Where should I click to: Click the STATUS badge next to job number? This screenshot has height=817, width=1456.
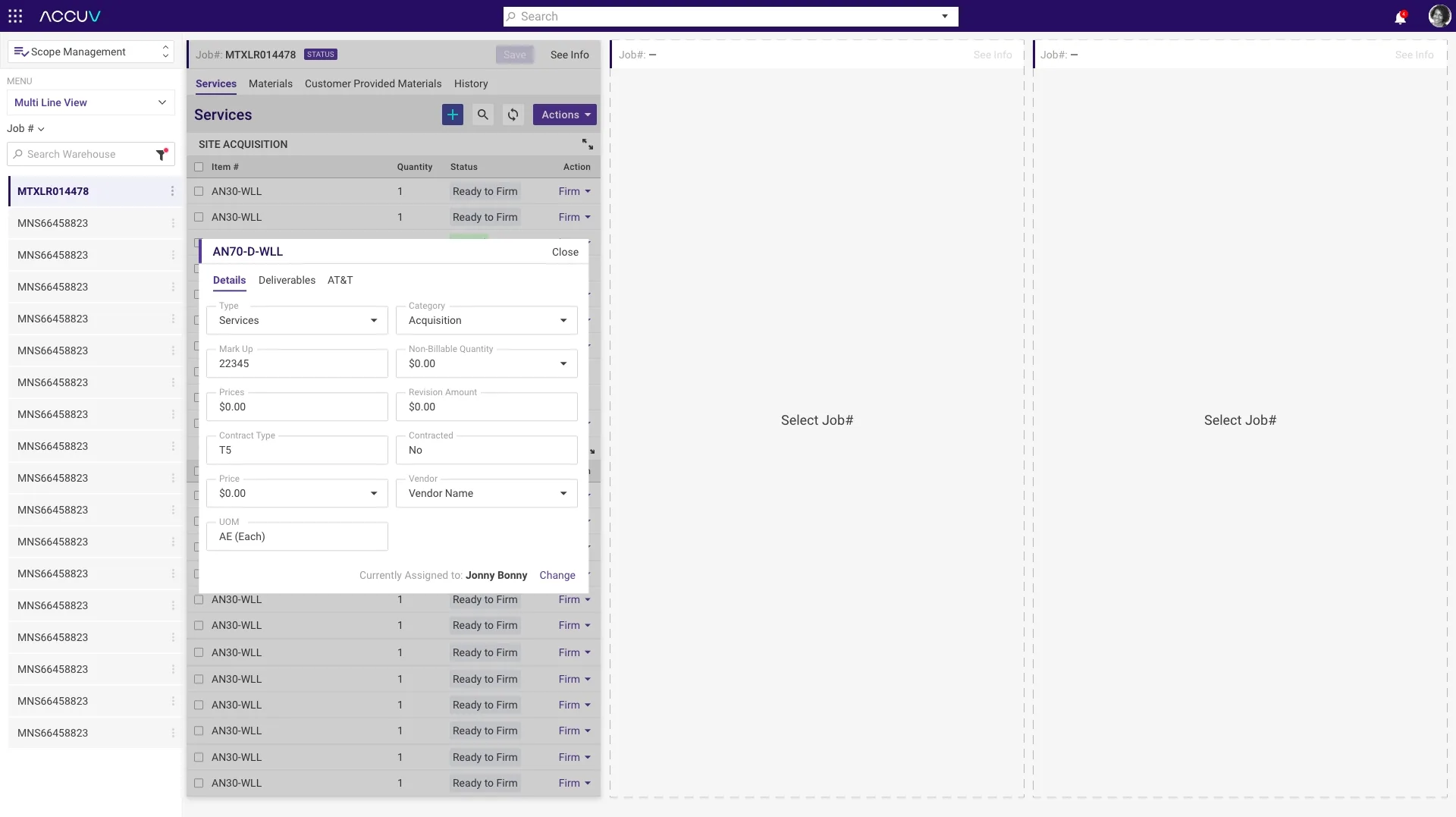click(321, 55)
